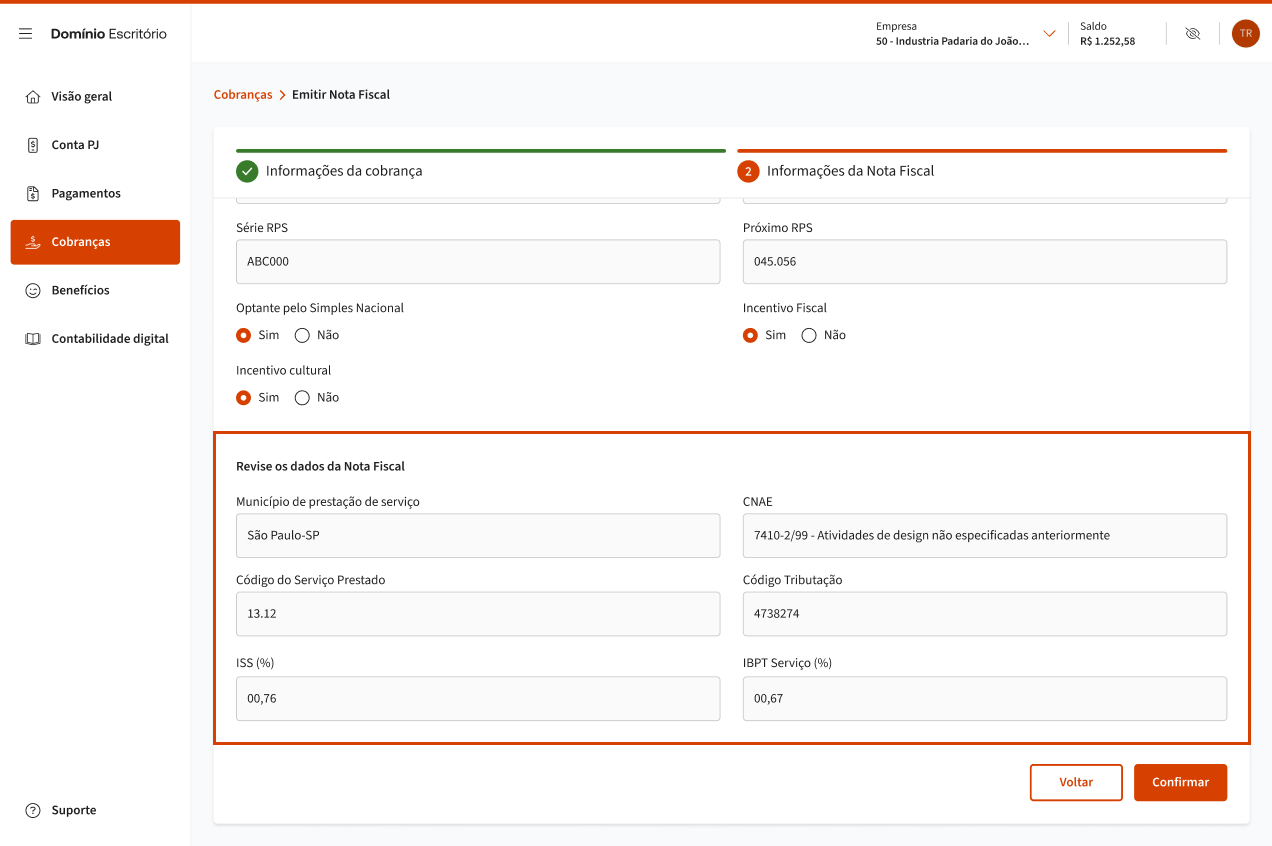Click the Conta PJ icon
This screenshot has width=1272, height=846.
[x=33, y=145]
